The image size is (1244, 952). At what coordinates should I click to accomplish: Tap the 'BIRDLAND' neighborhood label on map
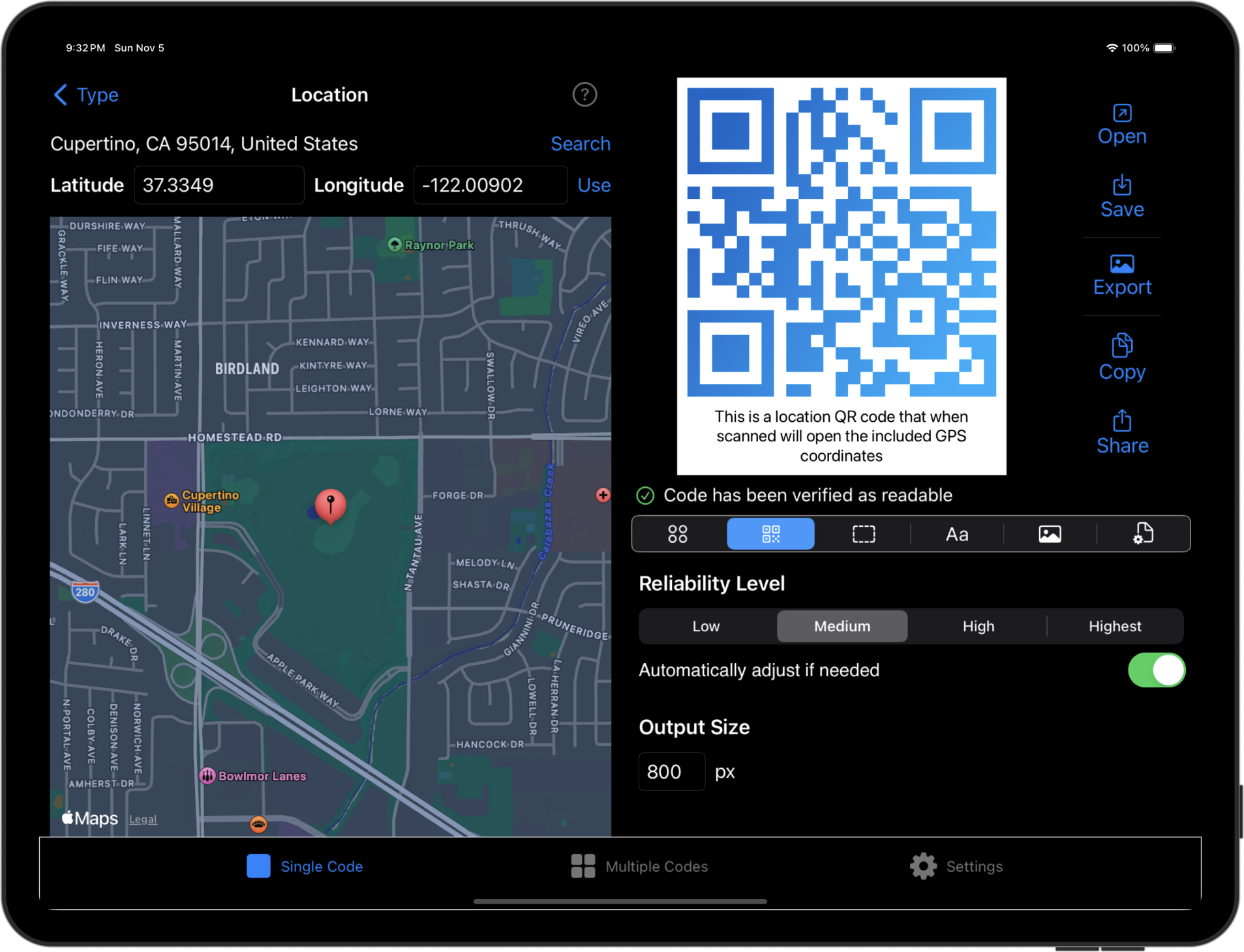[247, 369]
